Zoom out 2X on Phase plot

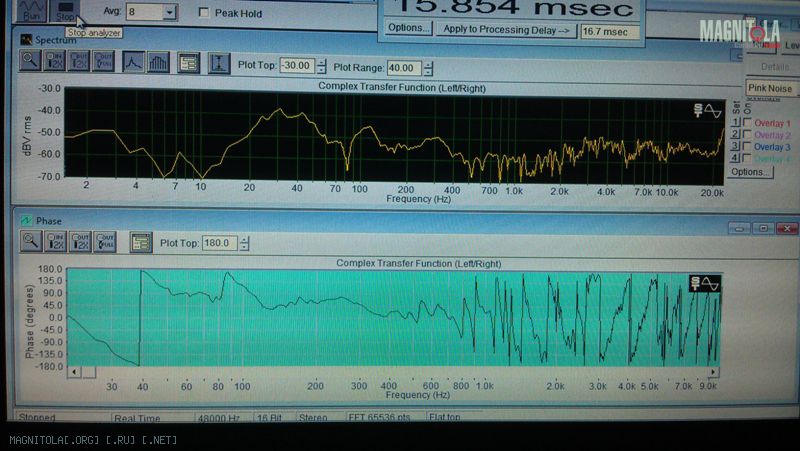point(80,241)
